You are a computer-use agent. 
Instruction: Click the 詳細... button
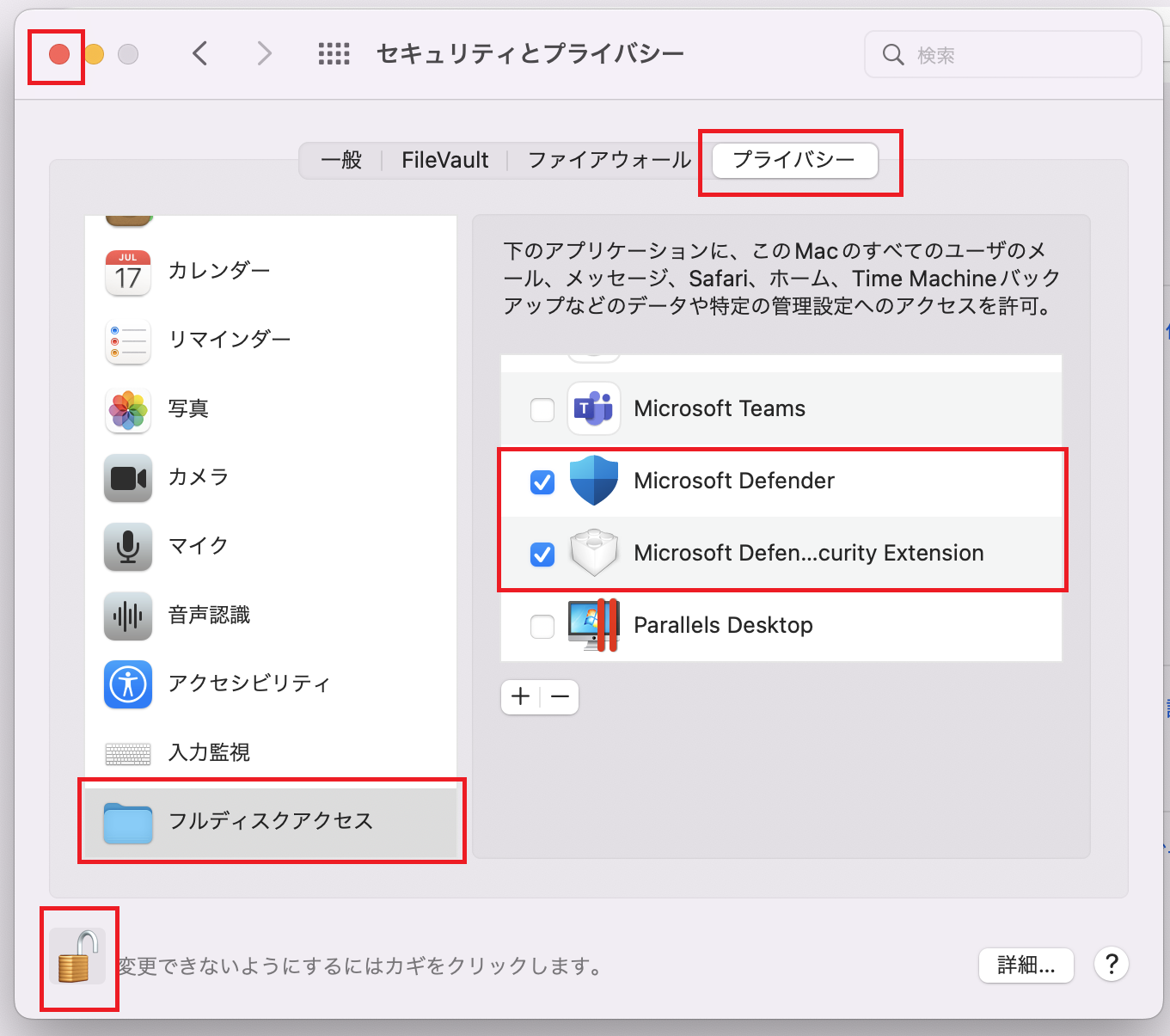click(1026, 966)
